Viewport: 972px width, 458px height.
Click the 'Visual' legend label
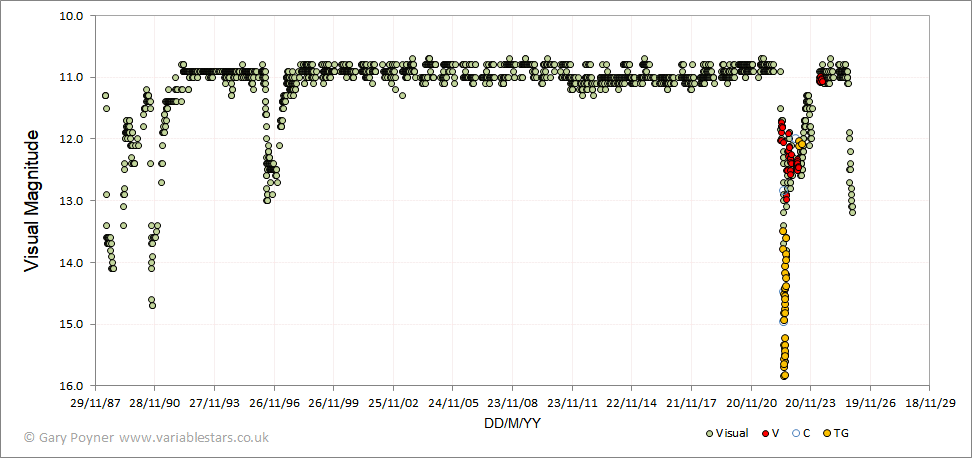(731, 433)
